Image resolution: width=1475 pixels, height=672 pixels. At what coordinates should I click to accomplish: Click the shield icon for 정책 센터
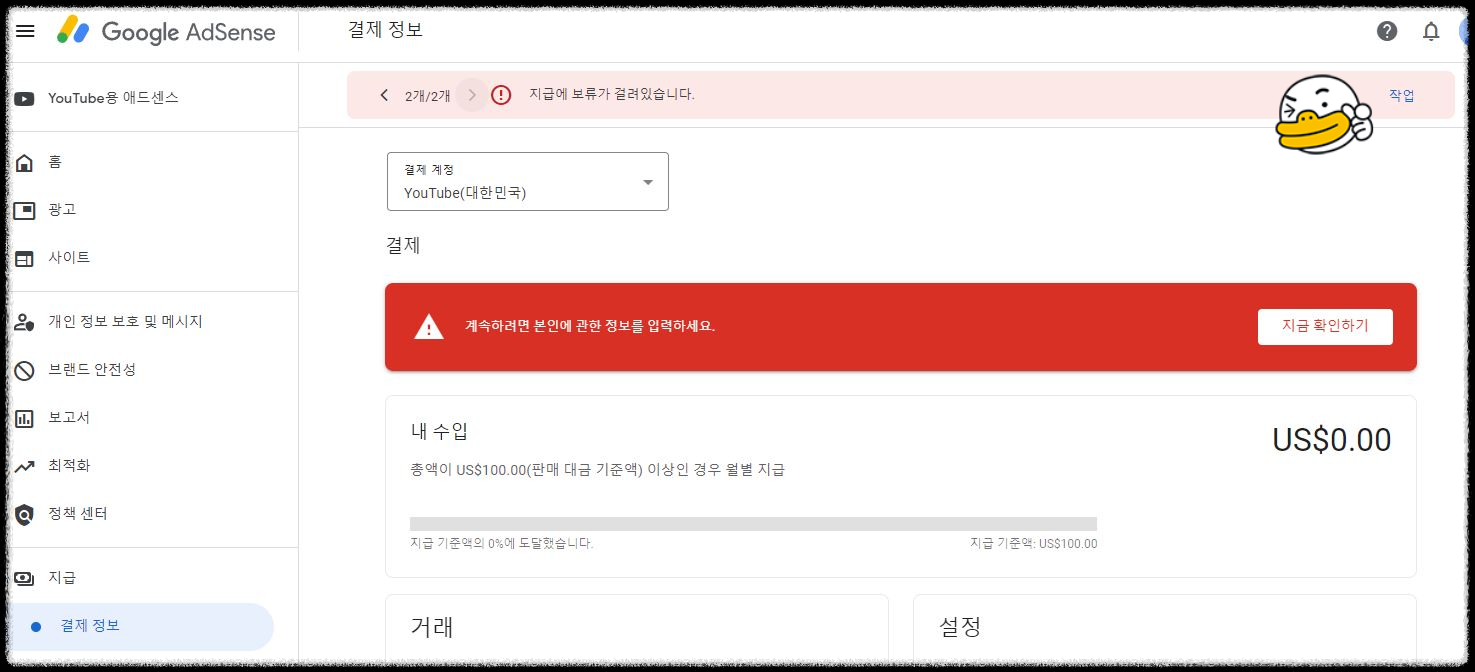(25, 514)
